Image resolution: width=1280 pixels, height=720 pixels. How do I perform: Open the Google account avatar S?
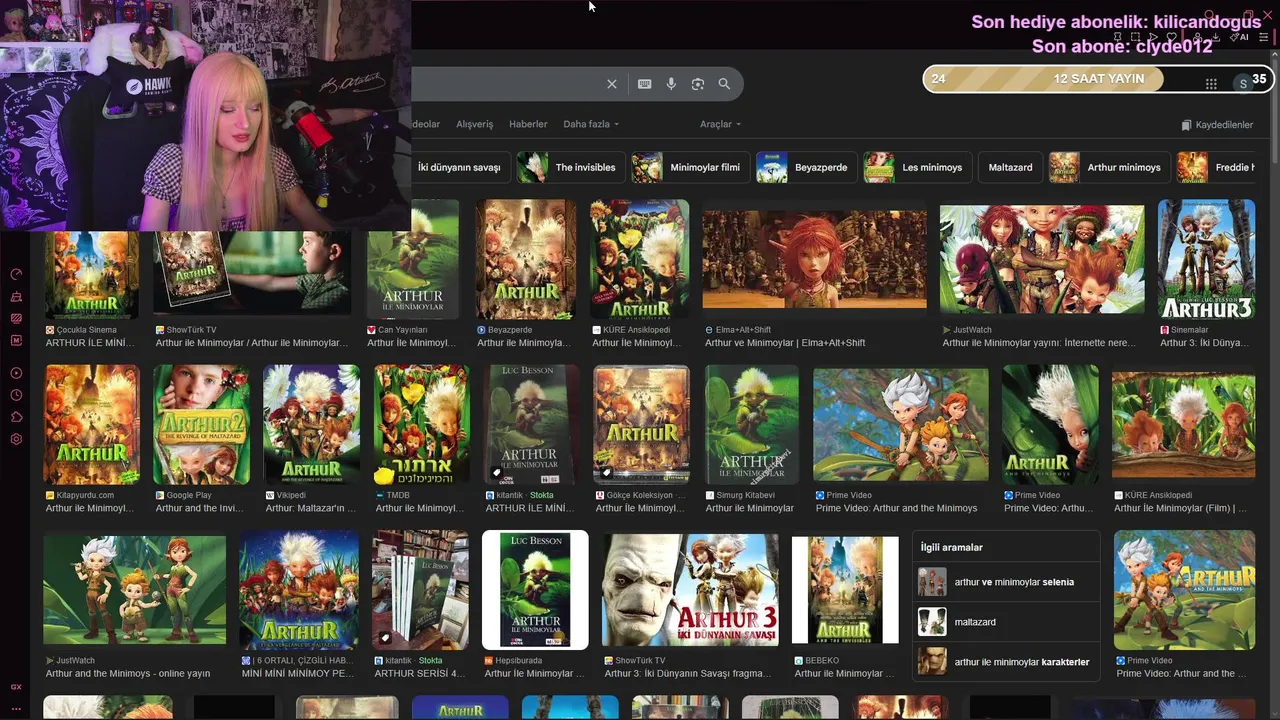coord(1243,83)
